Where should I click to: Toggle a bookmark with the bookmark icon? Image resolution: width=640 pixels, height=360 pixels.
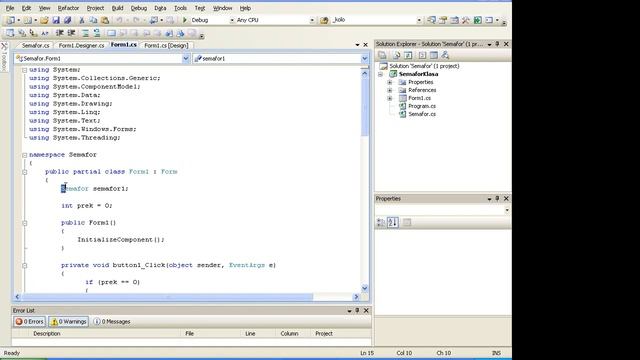111,33
